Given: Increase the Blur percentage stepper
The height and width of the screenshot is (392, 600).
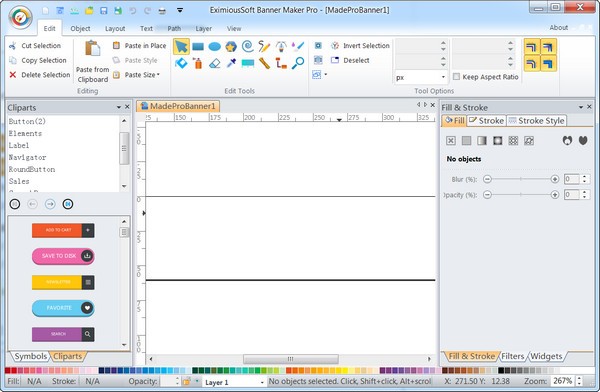Looking at the screenshot, I should [584, 177].
